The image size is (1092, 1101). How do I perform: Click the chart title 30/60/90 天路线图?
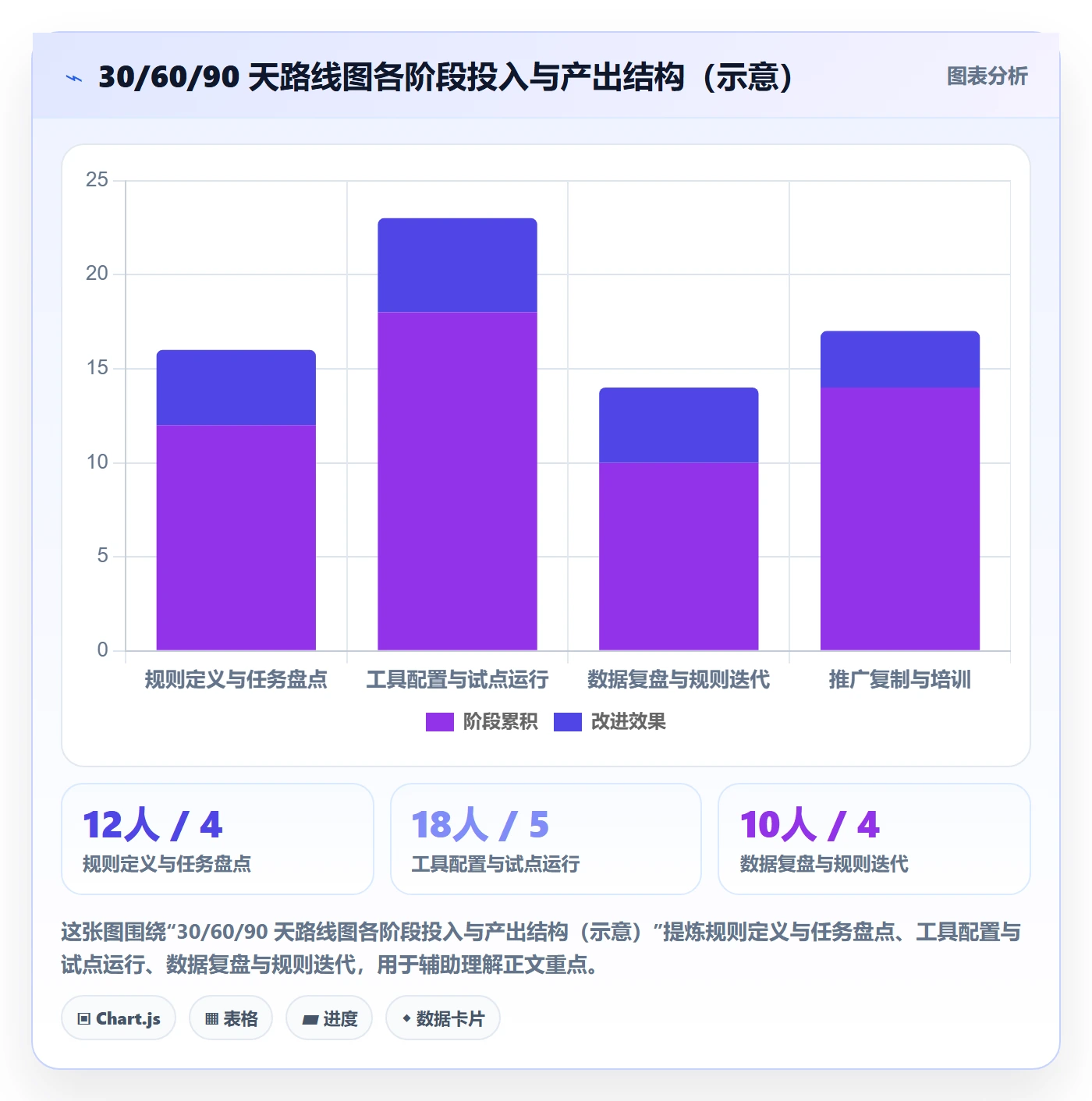(445, 77)
